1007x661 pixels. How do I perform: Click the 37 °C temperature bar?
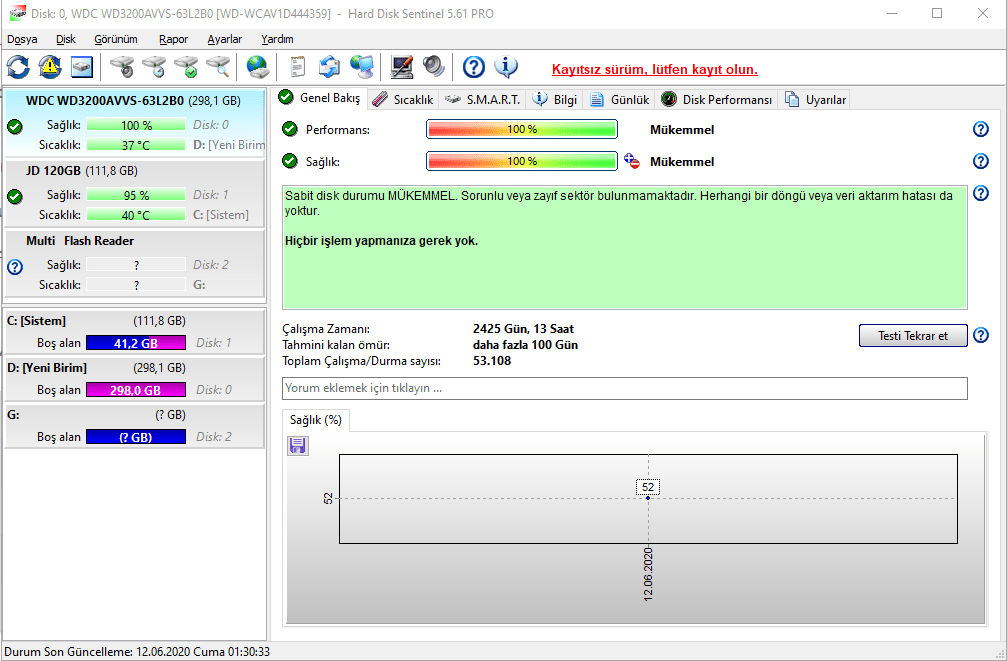(x=136, y=145)
